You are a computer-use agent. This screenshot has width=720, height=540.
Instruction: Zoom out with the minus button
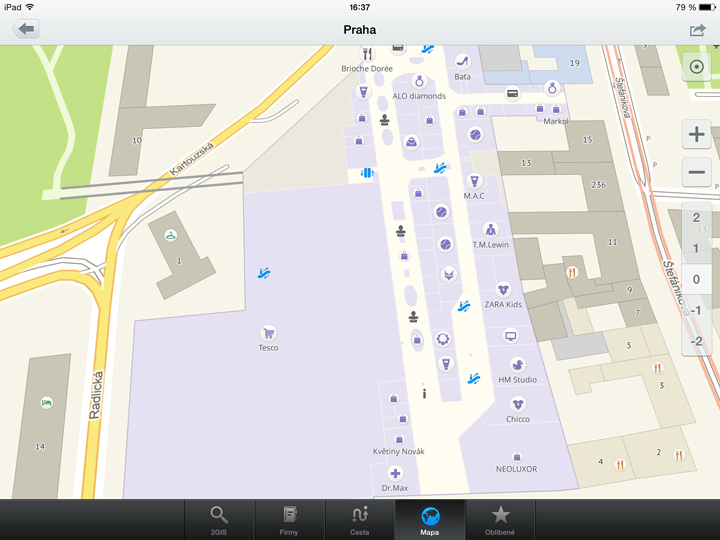point(696,172)
